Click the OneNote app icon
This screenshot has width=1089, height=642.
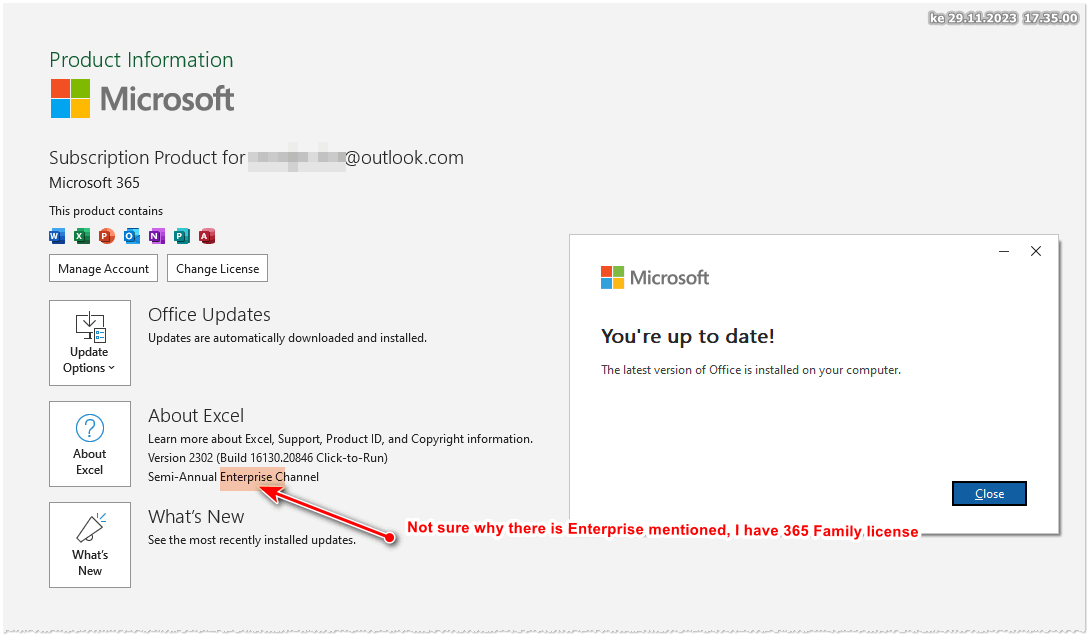pyautogui.click(x=157, y=236)
